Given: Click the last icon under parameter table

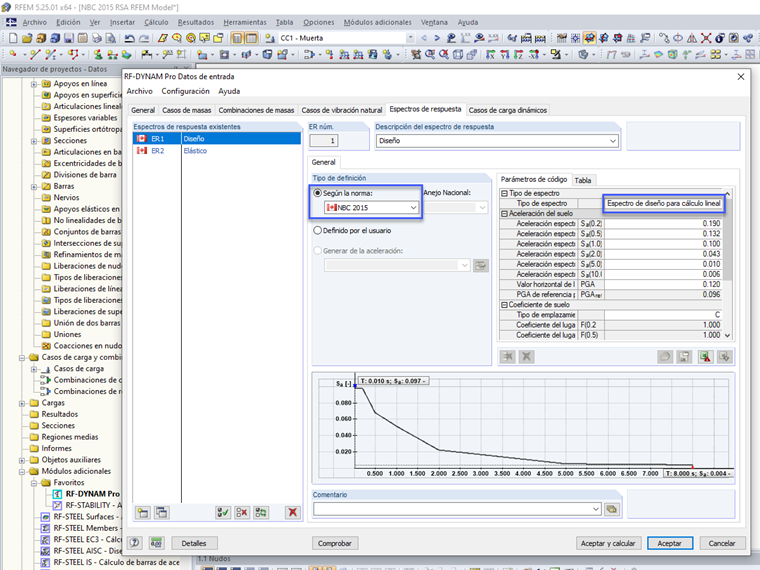Looking at the screenshot, I should click(725, 357).
